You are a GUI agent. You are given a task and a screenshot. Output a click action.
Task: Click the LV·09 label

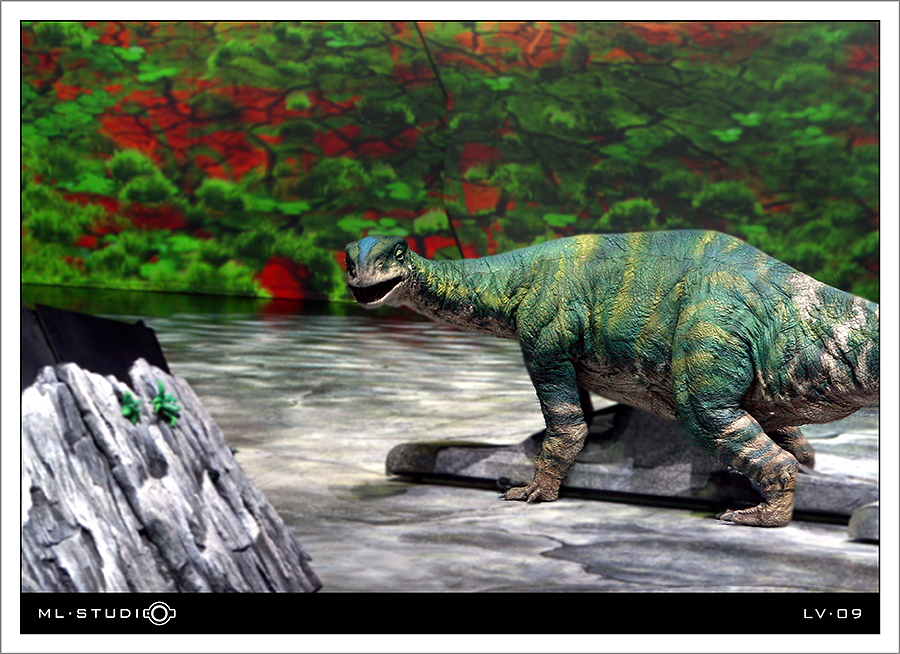tap(832, 613)
